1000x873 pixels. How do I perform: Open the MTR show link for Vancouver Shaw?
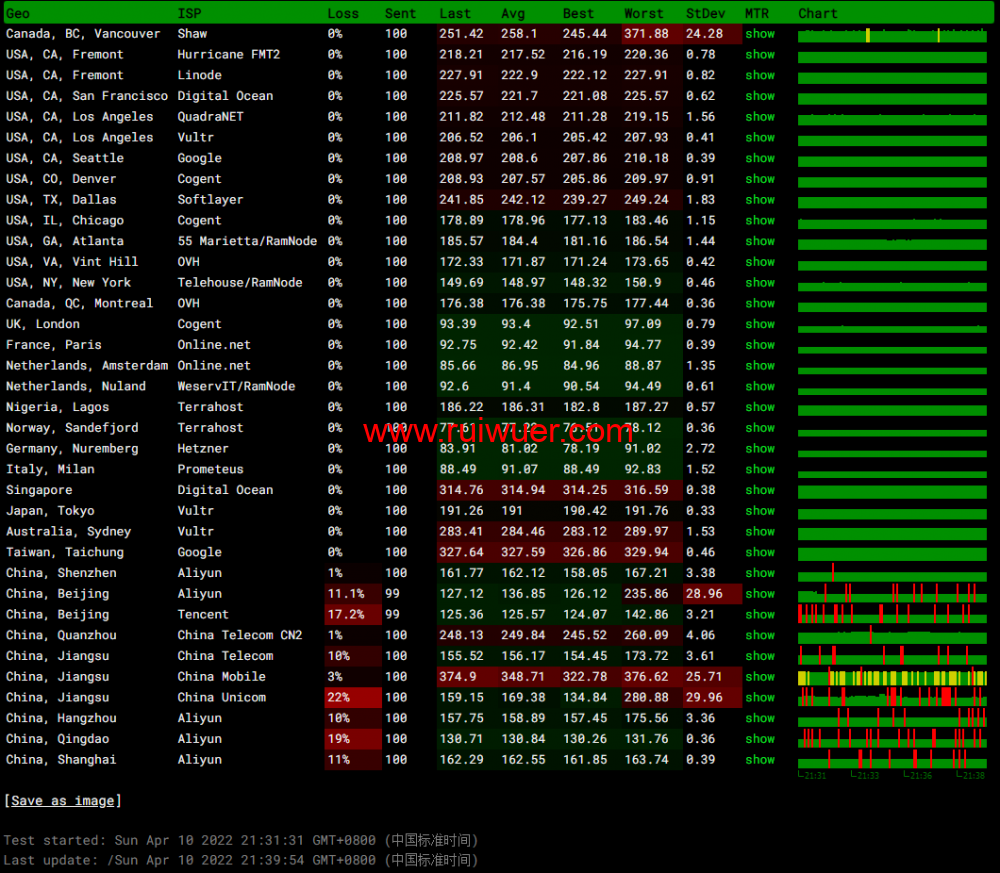click(759, 34)
